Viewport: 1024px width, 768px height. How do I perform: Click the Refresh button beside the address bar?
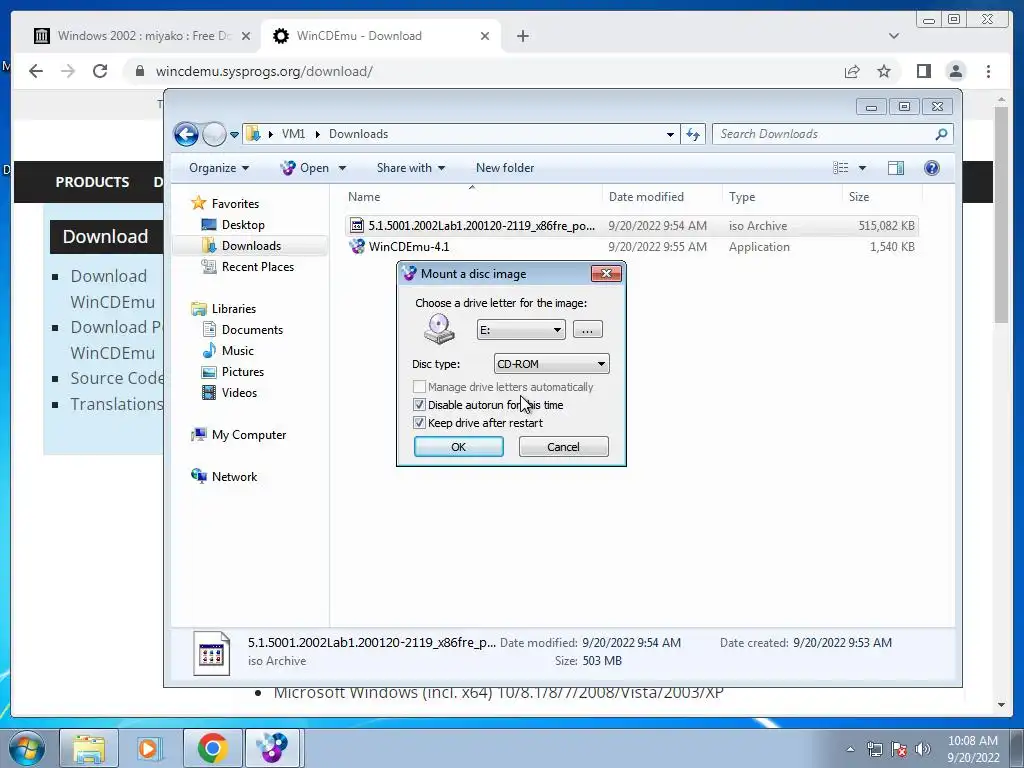692,135
